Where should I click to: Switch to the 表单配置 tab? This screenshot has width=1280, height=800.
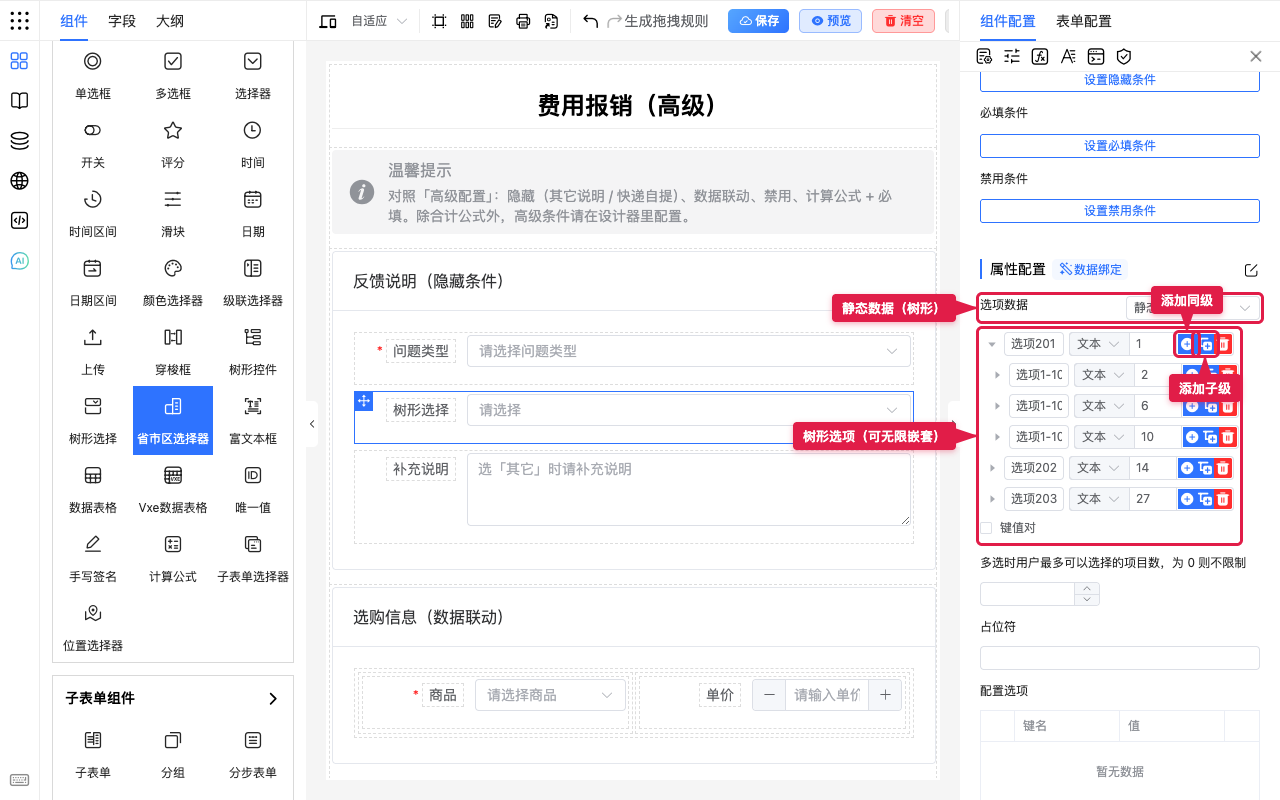point(1084,21)
